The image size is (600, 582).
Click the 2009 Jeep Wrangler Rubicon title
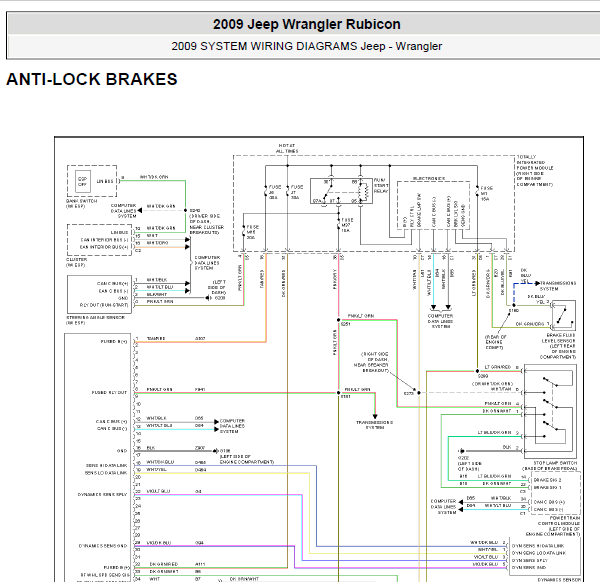coord(306,24)
